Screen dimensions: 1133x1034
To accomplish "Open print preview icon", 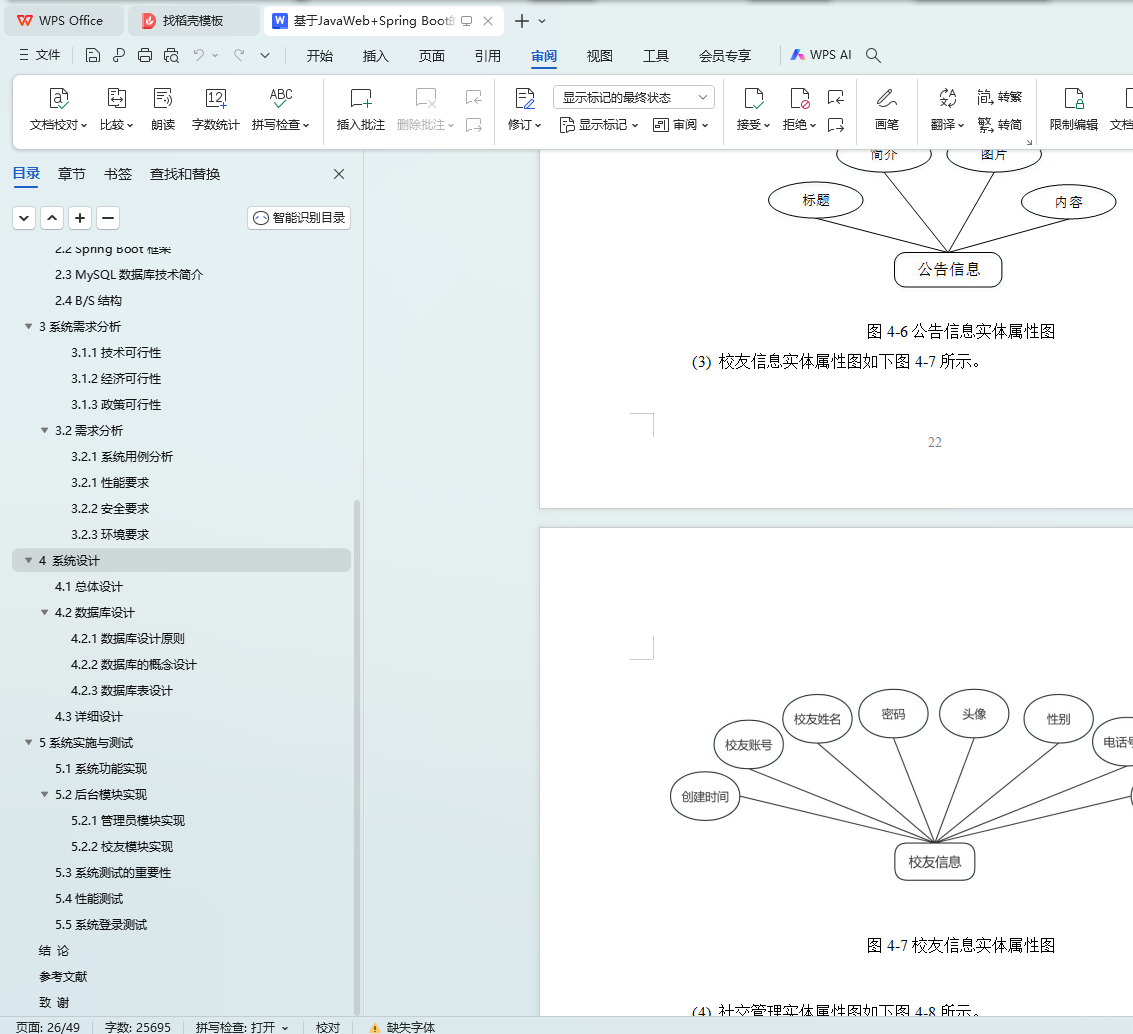I will click(171, 55).
